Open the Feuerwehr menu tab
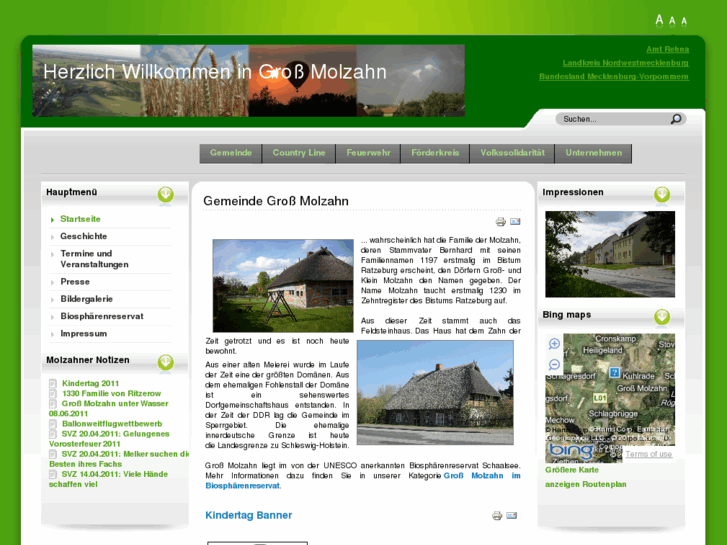Screen dimensions: 727x545 [x=368, y=153]
